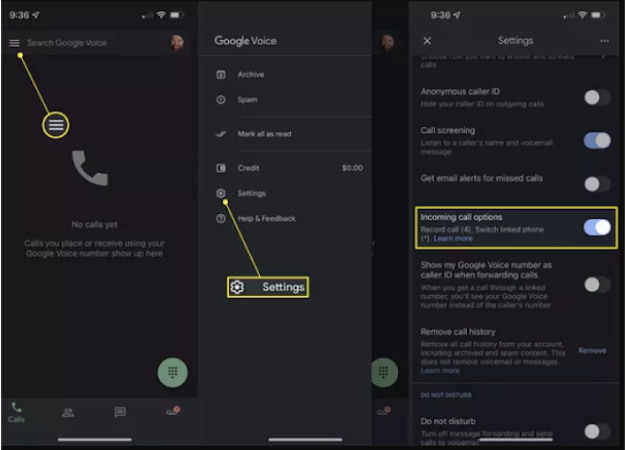The height and width of the screenshot is (450, 625).
Task: Open Help & Feedback menu entry
Action: click(266, 218)
